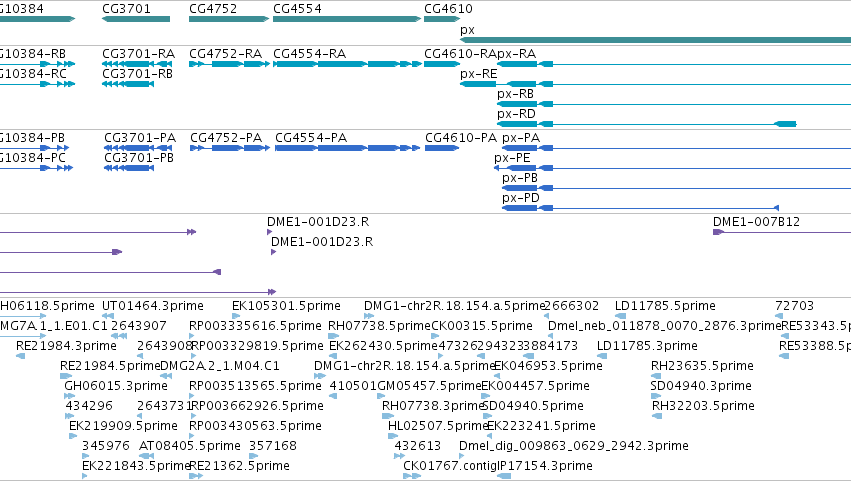851x481 pixels.
Task: Select the CG4554-PA protein glyph
Action: click(347, 148)
